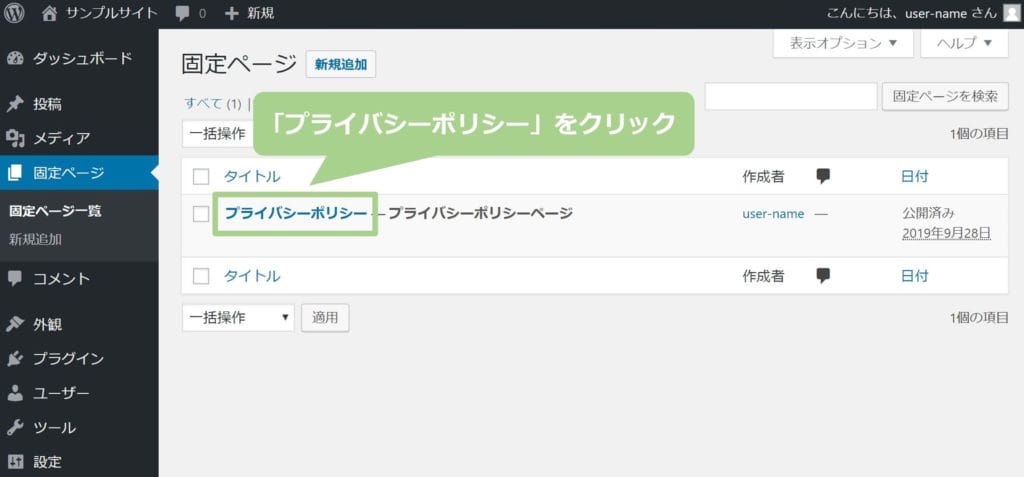This screenshot has width=1024, height=477.
Task: Toggle the select-all checkbox in table footer
Action: tap(201, 276)
